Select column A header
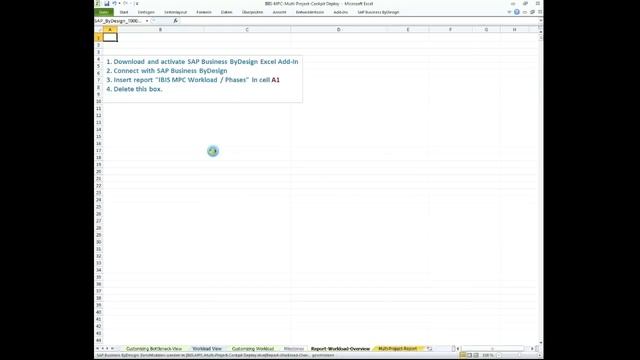The height and width of the screenshot is (360, 640). point(110,29)
